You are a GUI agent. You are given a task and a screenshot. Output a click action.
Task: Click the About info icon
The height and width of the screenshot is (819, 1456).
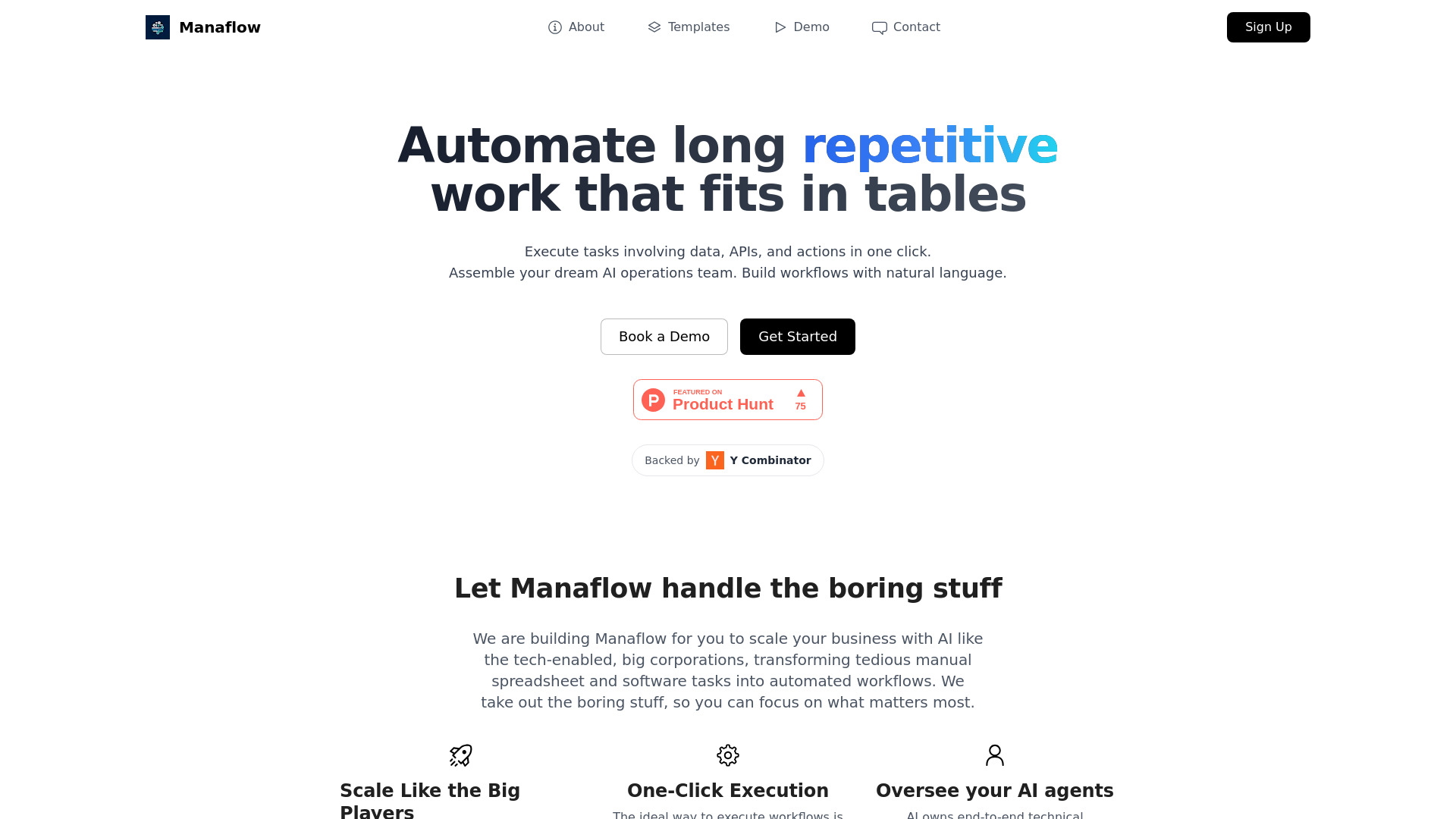tap(555, 27)
